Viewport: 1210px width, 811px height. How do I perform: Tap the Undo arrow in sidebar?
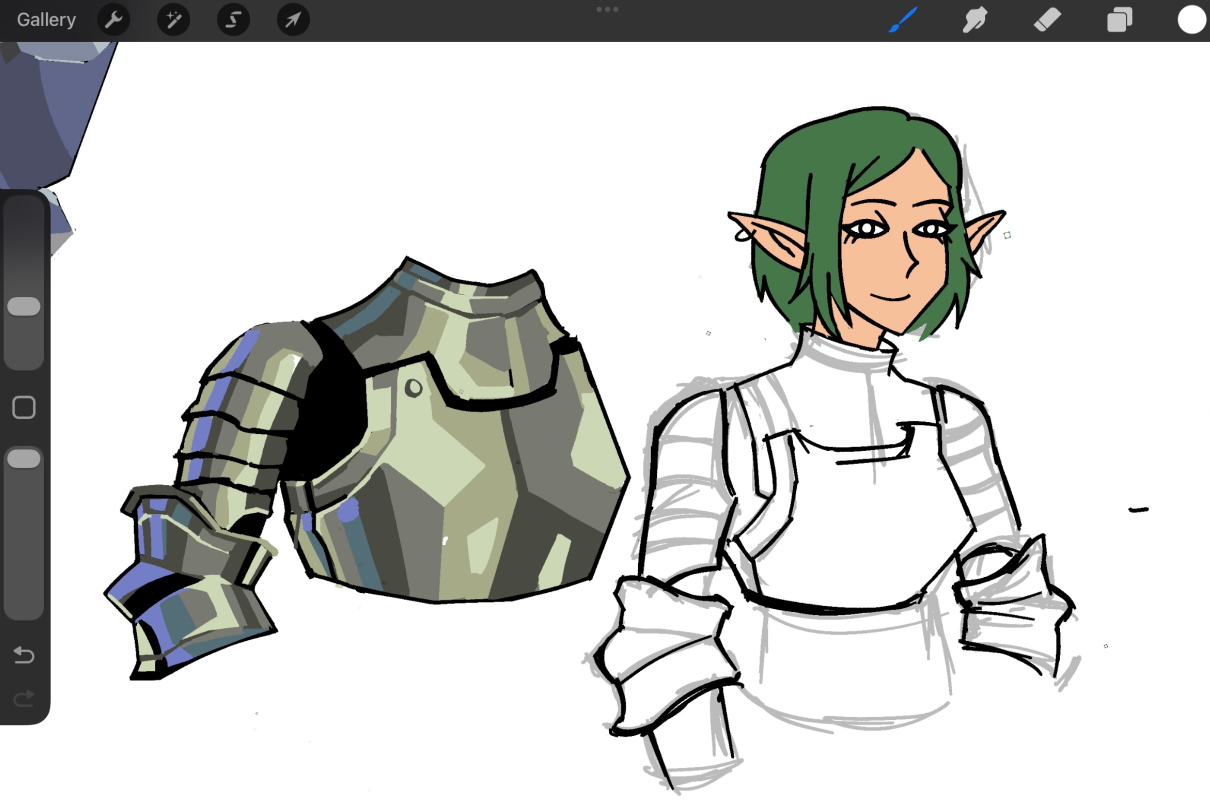24,656
